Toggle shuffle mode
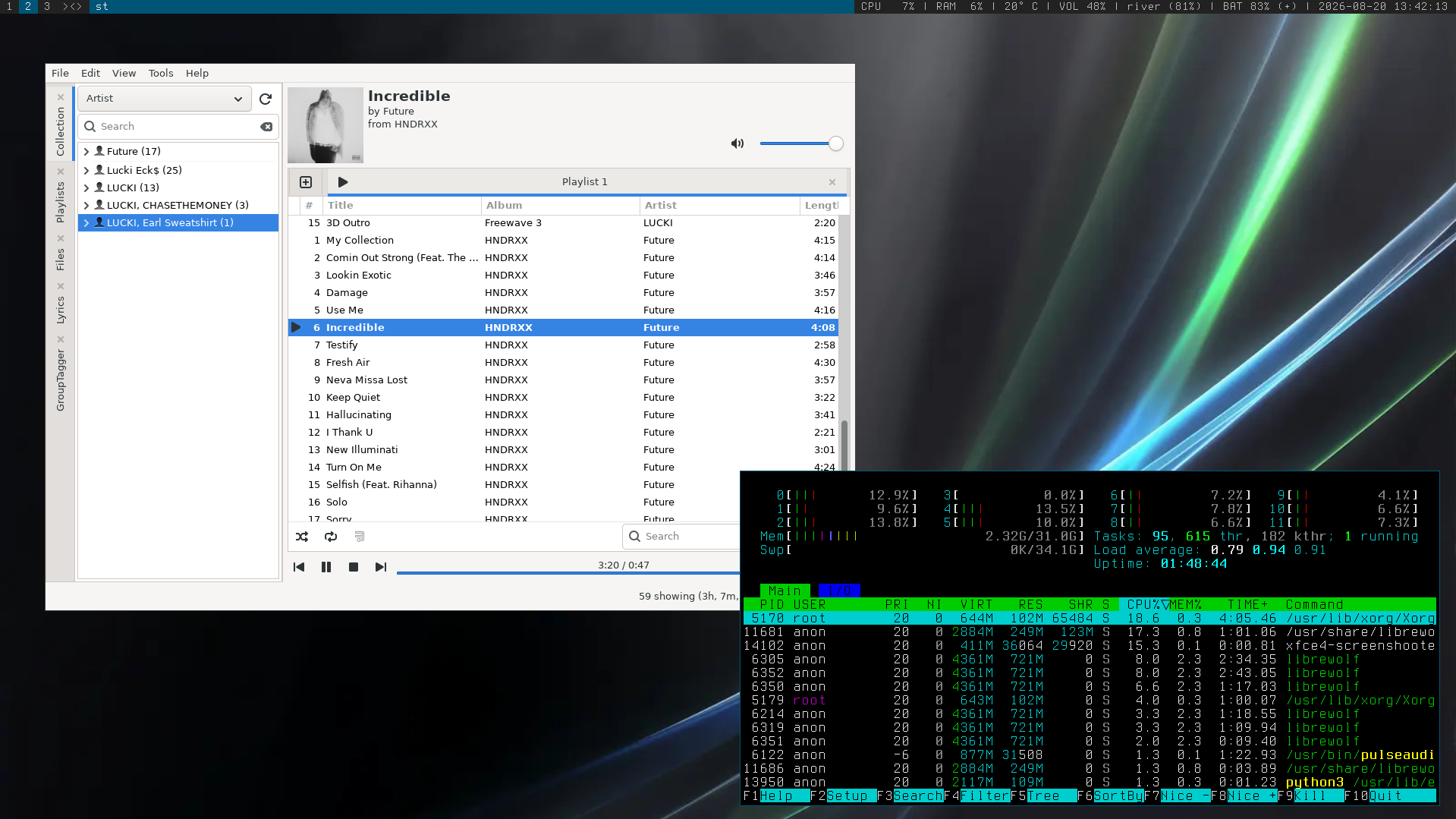 (302, 537)
